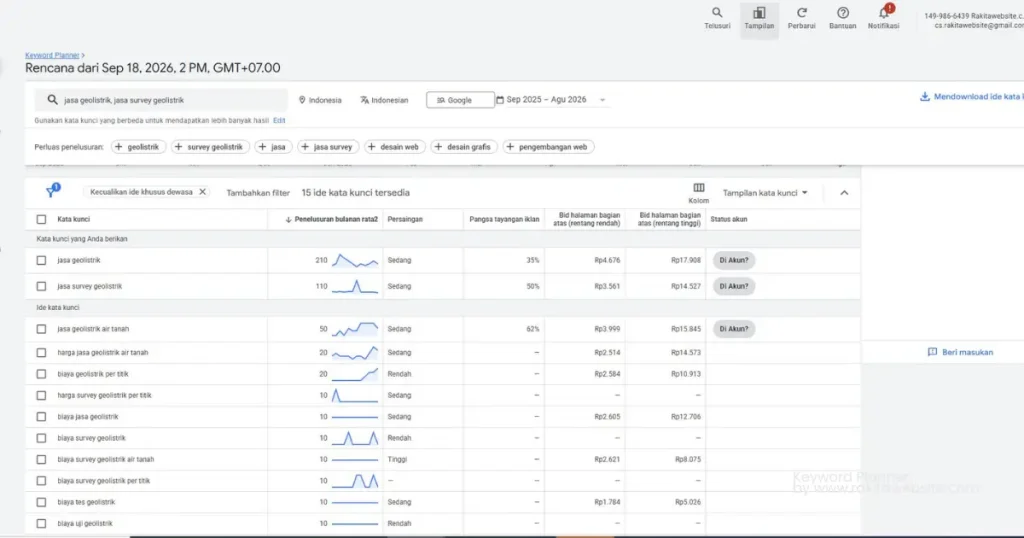Collapse the panel with the up chevron
Screen dimensions: 1024x538
point(844,193)
